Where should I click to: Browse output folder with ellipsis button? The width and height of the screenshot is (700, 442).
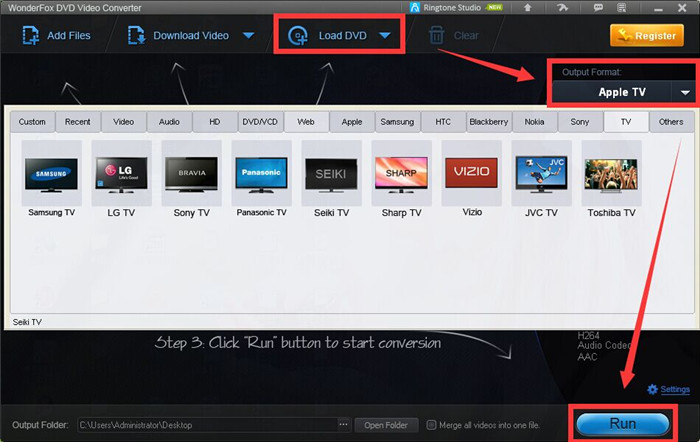pyautogui.click(x=343, y=425)
